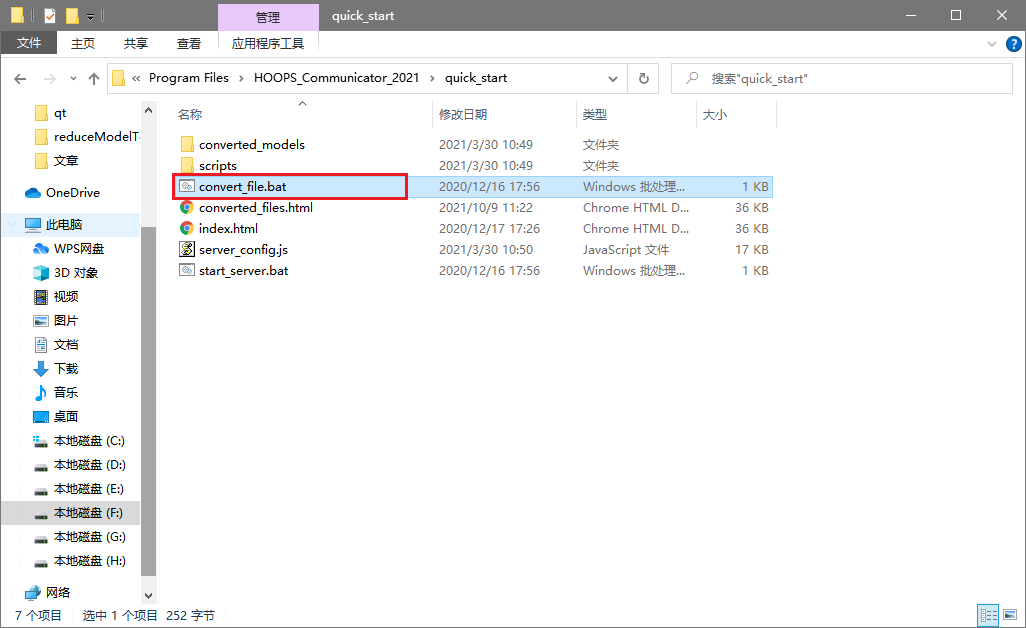Select the convert_file.bat batch file icon
The height and width of the screenshot is (628, 1026).
click(187, 186)
